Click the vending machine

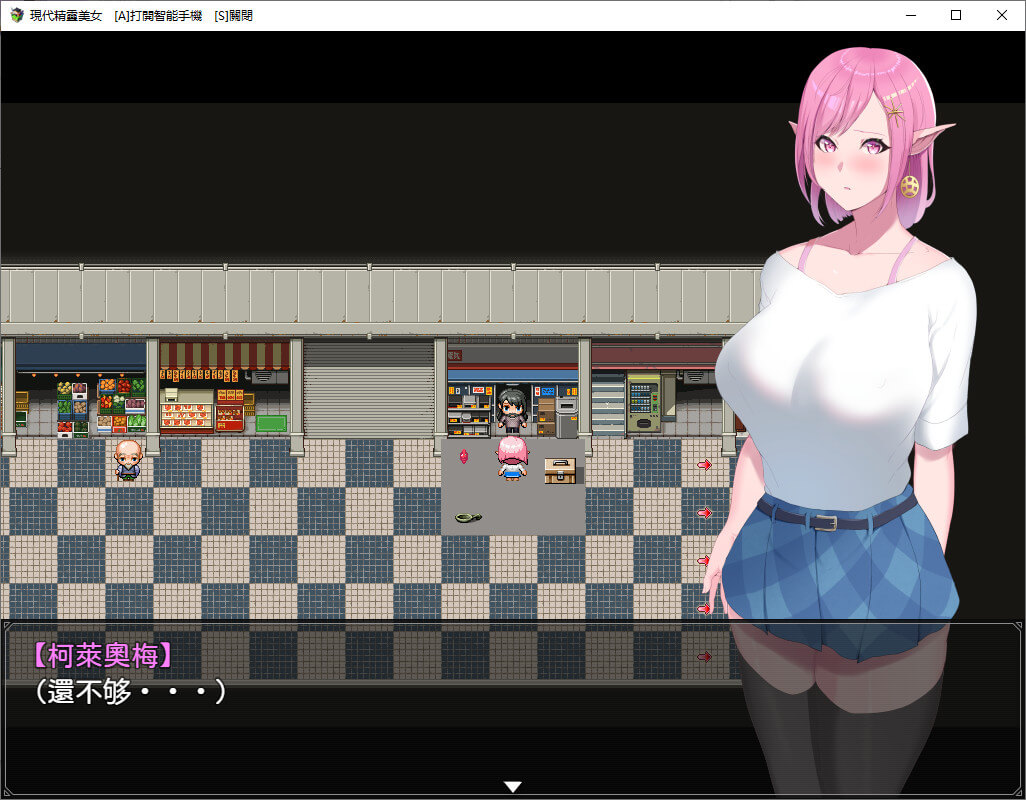(x=643, y=402)
